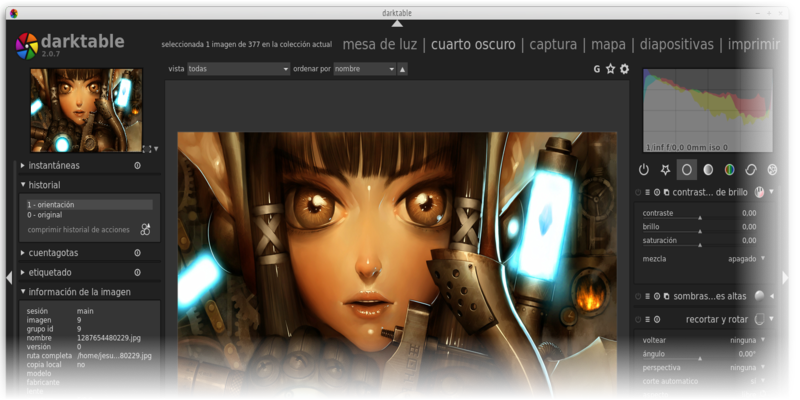Viewport: 800px width, 400px height.
Task: Open the correction group rotate icon
Action: pyautogui.click(x=751, y=170)
